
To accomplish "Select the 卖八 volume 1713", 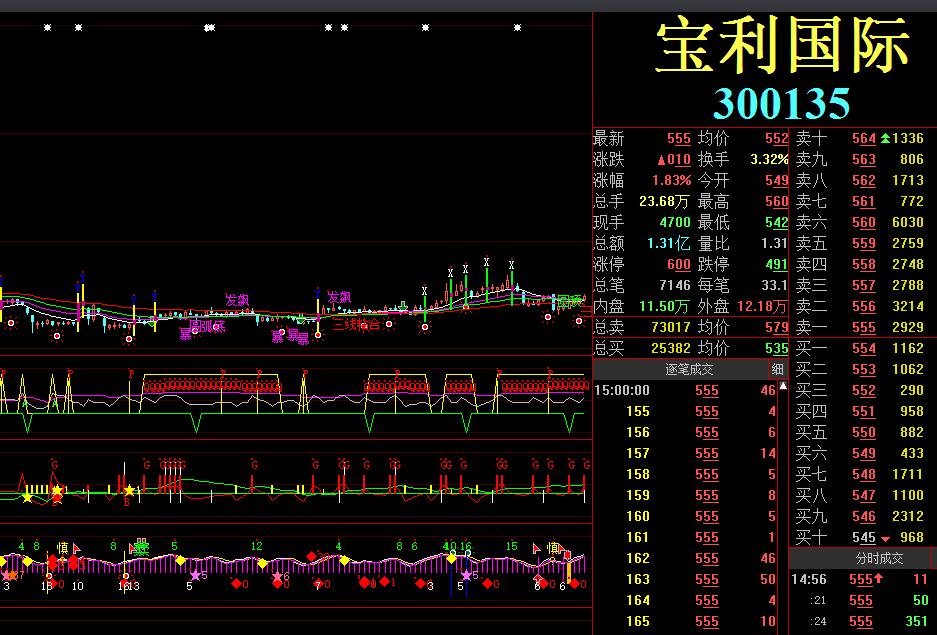I will coord(908,180).
